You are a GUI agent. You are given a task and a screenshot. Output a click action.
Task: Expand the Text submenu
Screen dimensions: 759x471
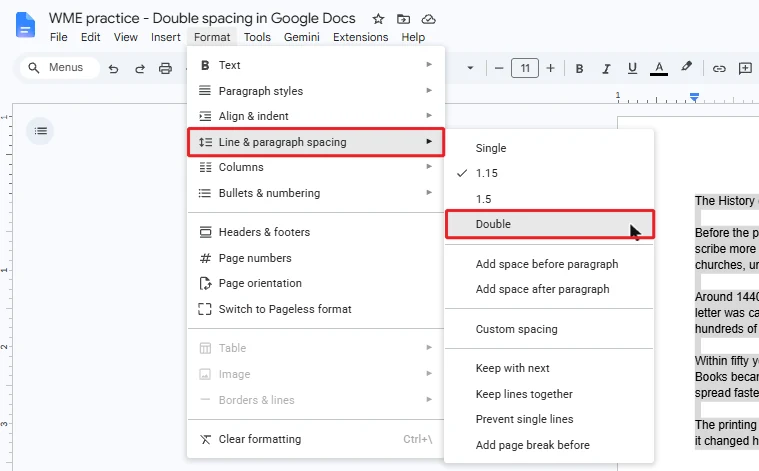click(x=316, y=65)
